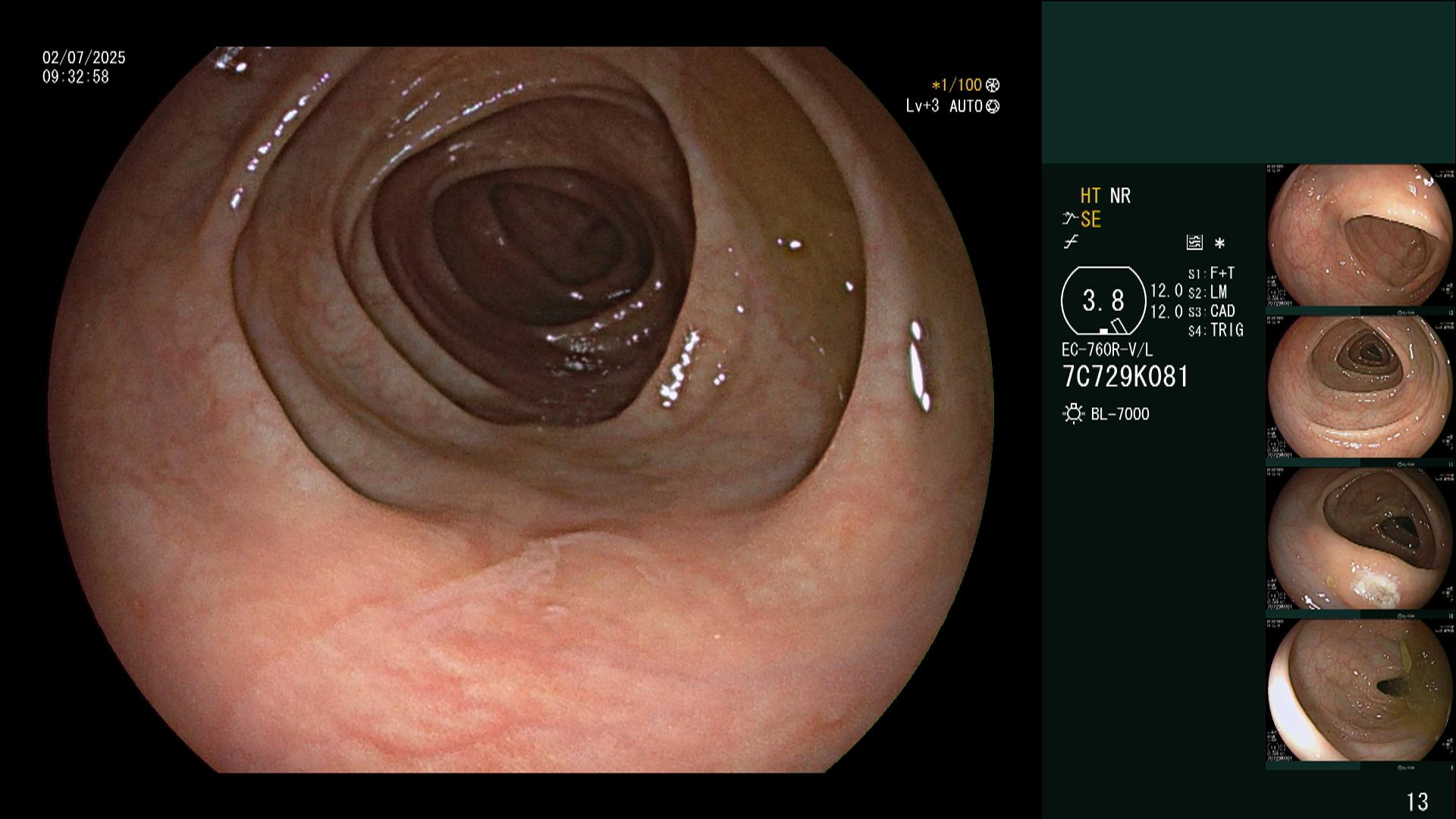Click the light source sun icon beside BL-7000
This screenshot has width=1456, height=819.
(1073, 414)
